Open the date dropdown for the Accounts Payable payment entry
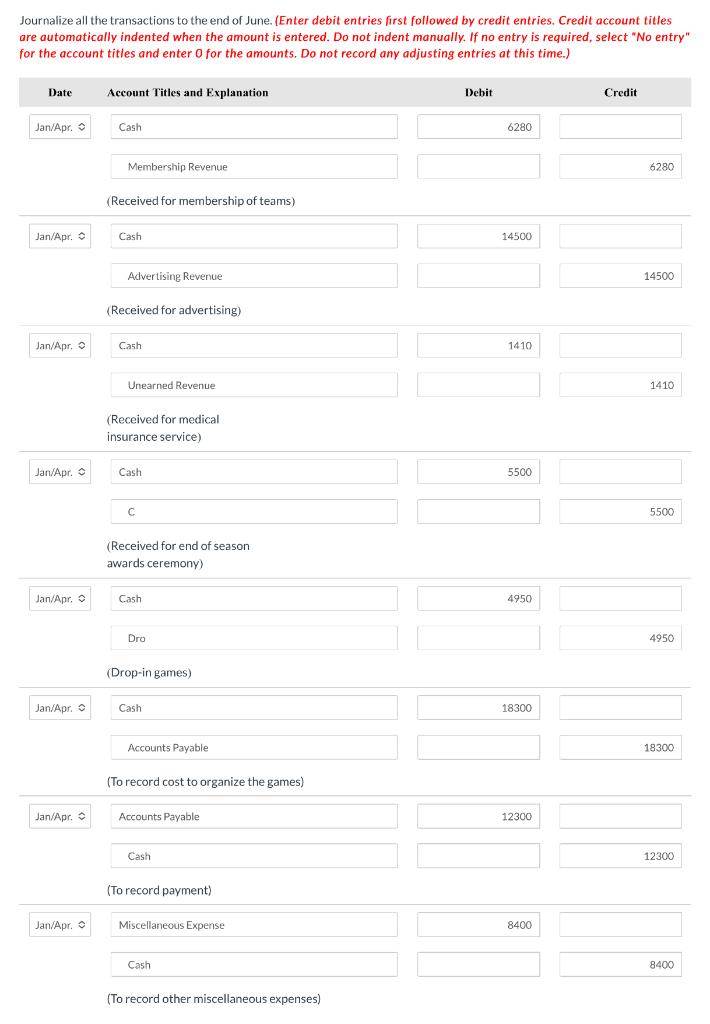 point(60,815)
